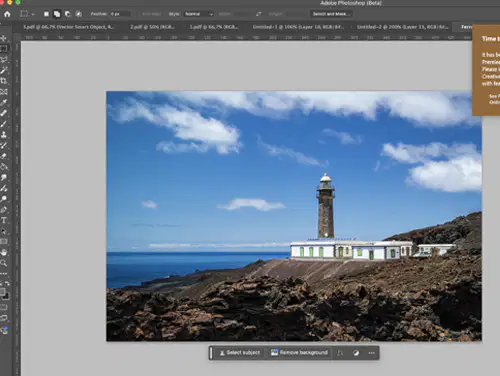Image resolution: width=500 pixels, height=376 pixels.
Task: Click the Remove background button
Action: pos(299,353)
